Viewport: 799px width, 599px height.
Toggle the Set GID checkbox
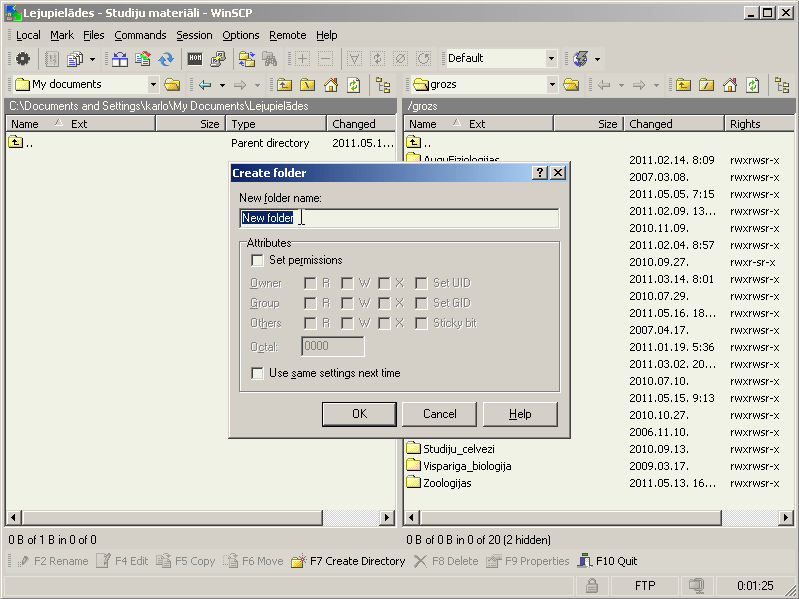[x=421, y=303]
